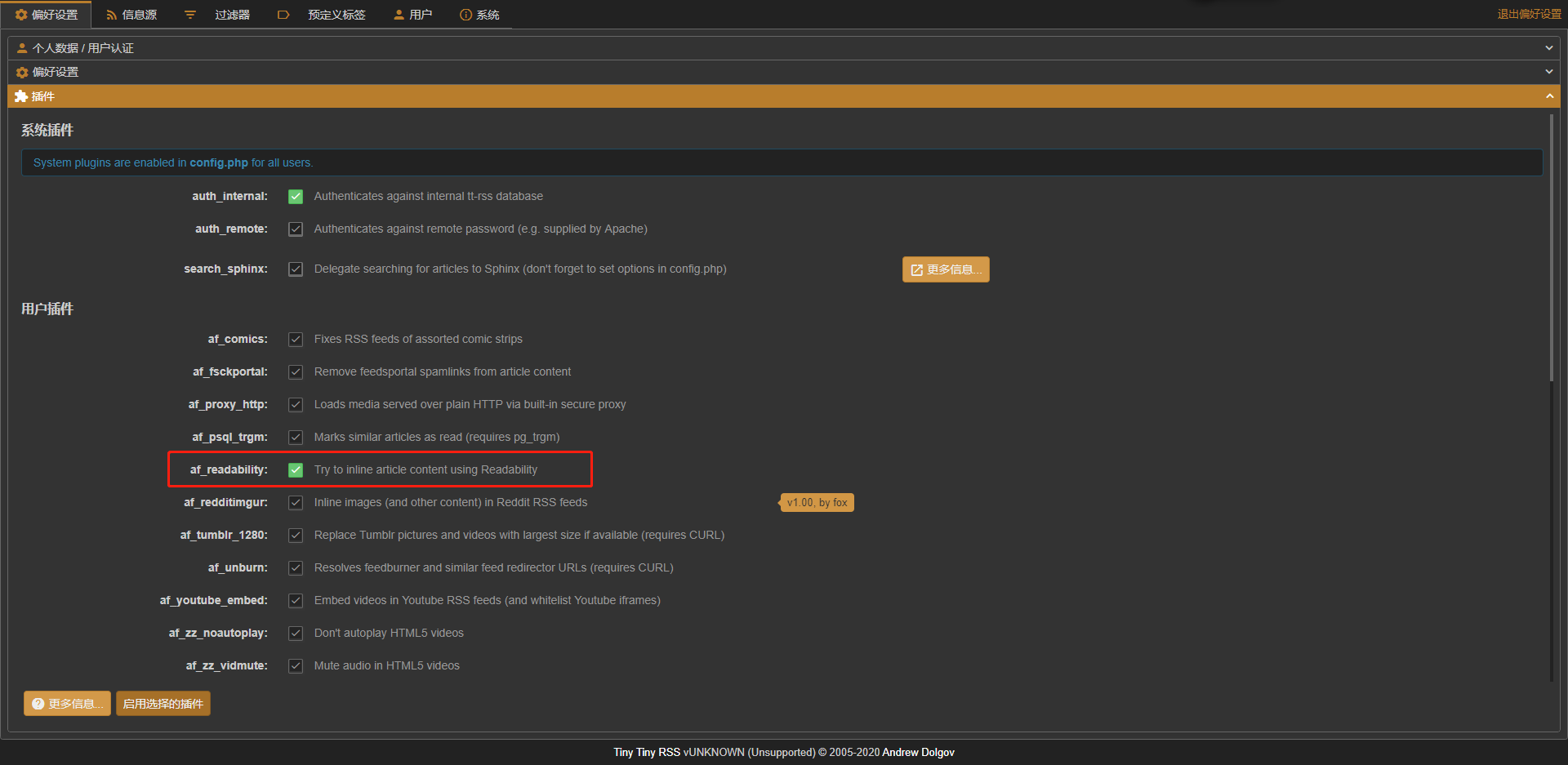
Task: Toggle the af_youtube_embed plugin checkbox
Action: click(296, 601)
